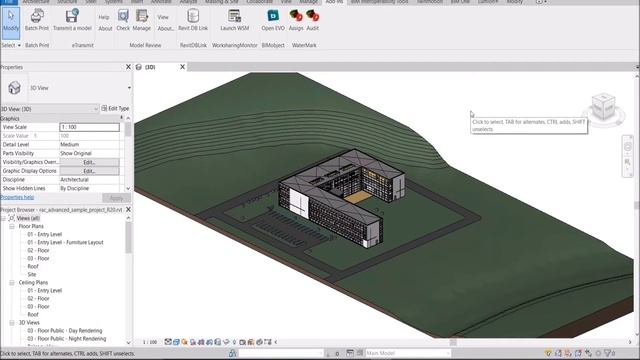Toggle Select Links in status bar
The image size is (640, 360).
tap(548, 353)
